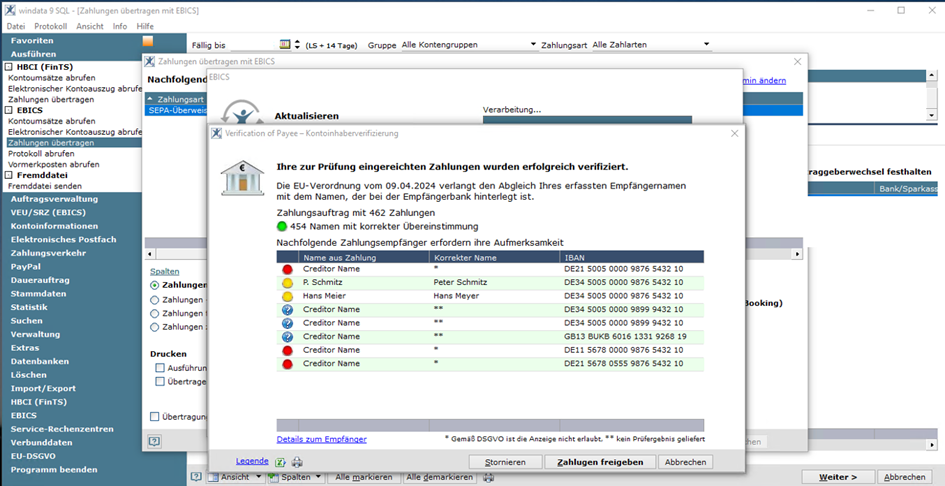Select Kontoinformationen in the left sidebar
Image resolution: width=945 pixels, height=486 pixels.
click(x=47, y=226)
